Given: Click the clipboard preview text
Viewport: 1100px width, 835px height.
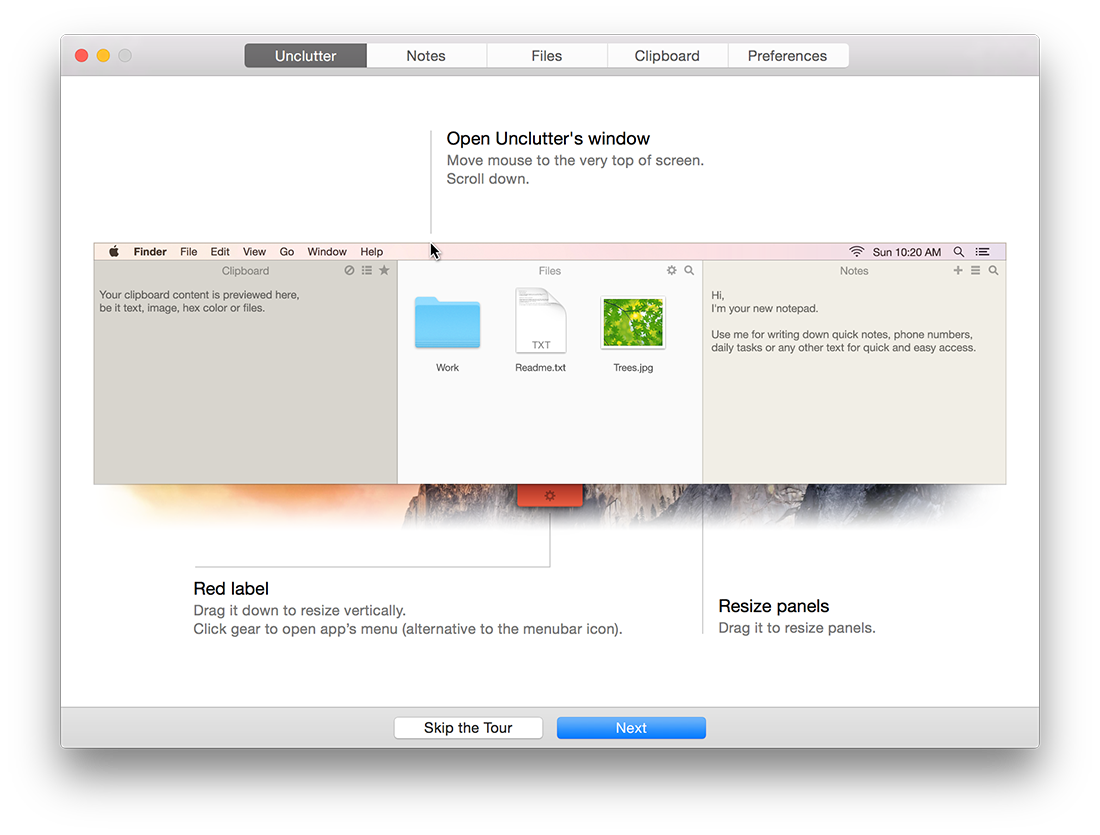Looking at the screenshot, I should 199,301.
